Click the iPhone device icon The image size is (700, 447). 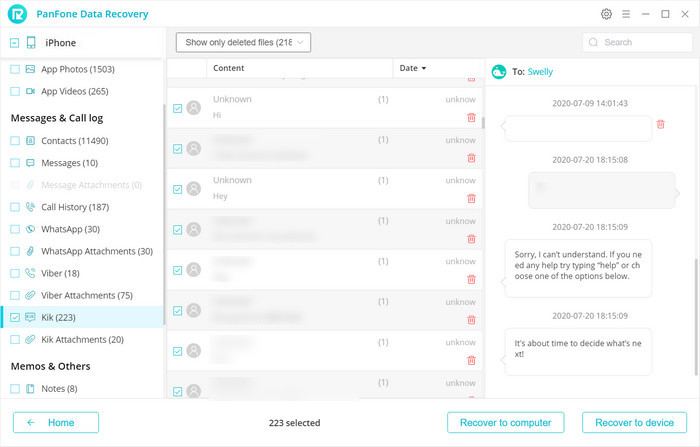pyautogui.click(x=31, y=43)
